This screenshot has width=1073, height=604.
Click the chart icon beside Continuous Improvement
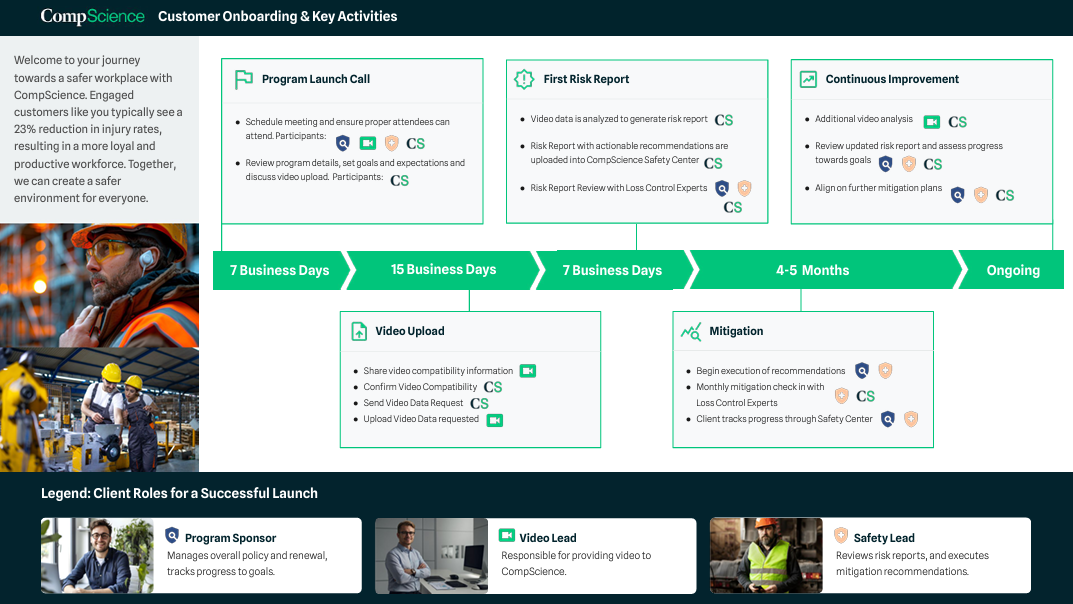click(x=808, y=79)
